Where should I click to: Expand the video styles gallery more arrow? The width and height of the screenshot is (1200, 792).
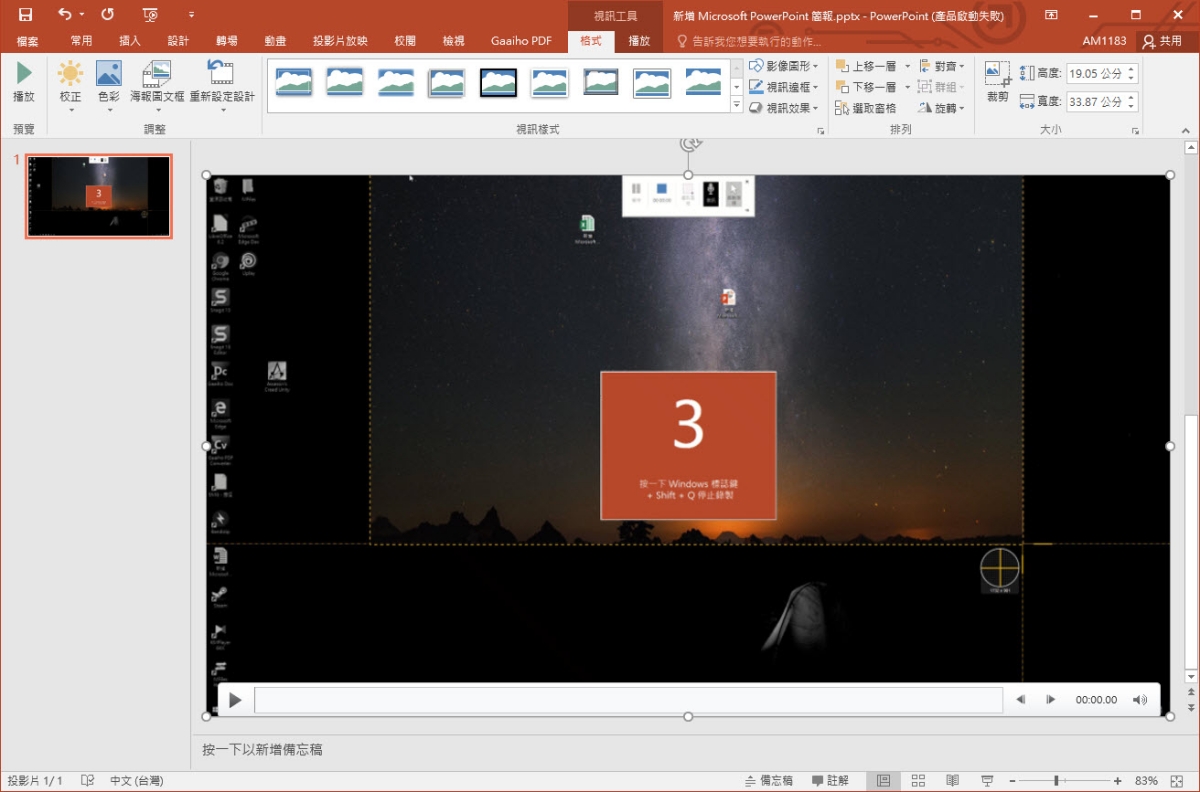pos(737,105)
